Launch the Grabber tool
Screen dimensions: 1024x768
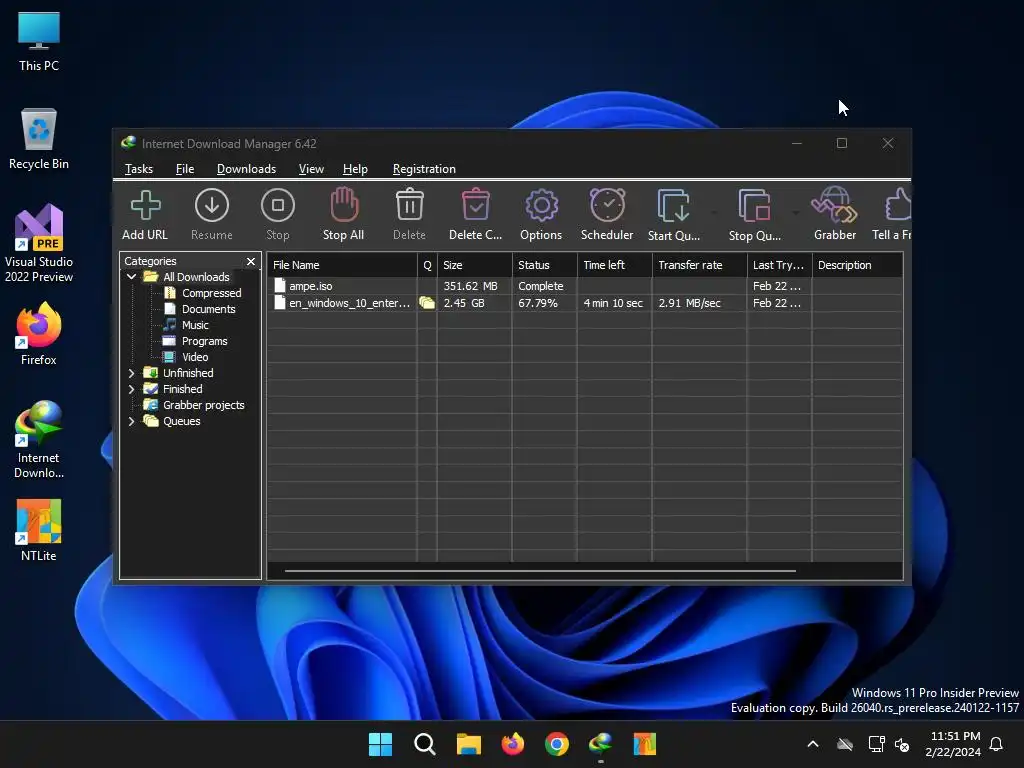(834, 214)
